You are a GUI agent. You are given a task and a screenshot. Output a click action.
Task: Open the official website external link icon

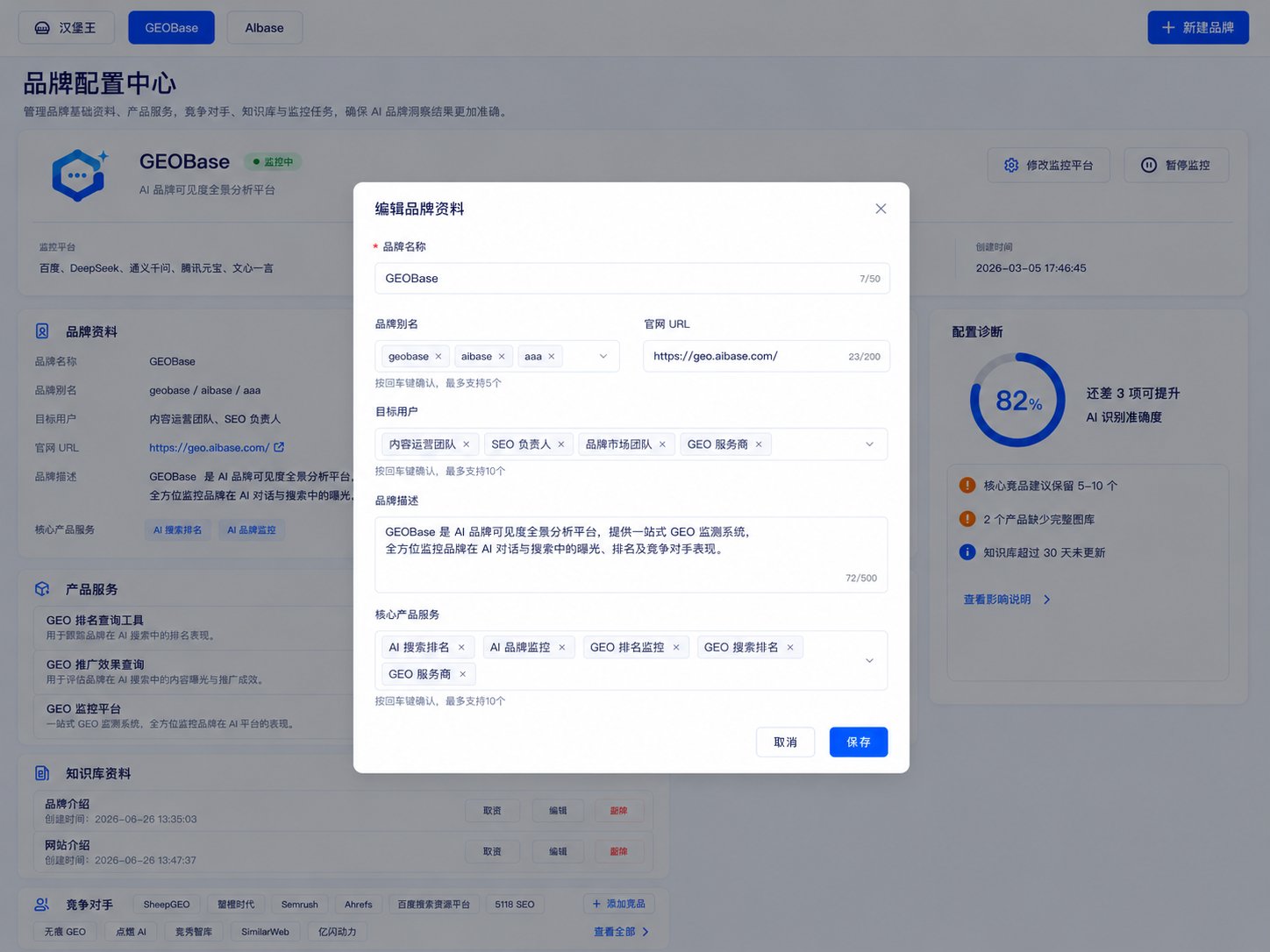coord(279,447)
